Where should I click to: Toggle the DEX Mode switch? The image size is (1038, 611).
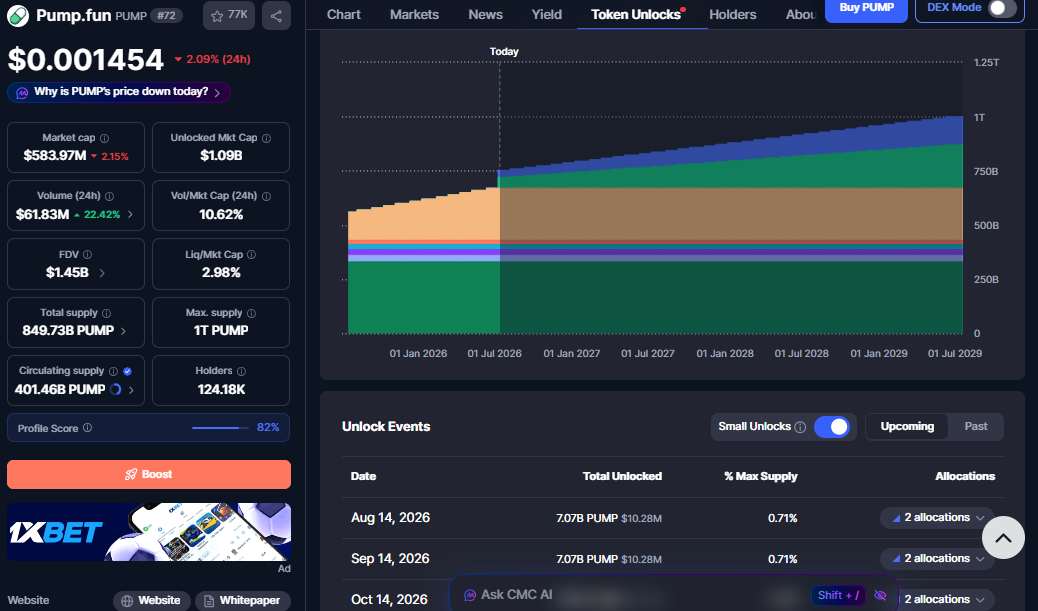click(1001, 8)
